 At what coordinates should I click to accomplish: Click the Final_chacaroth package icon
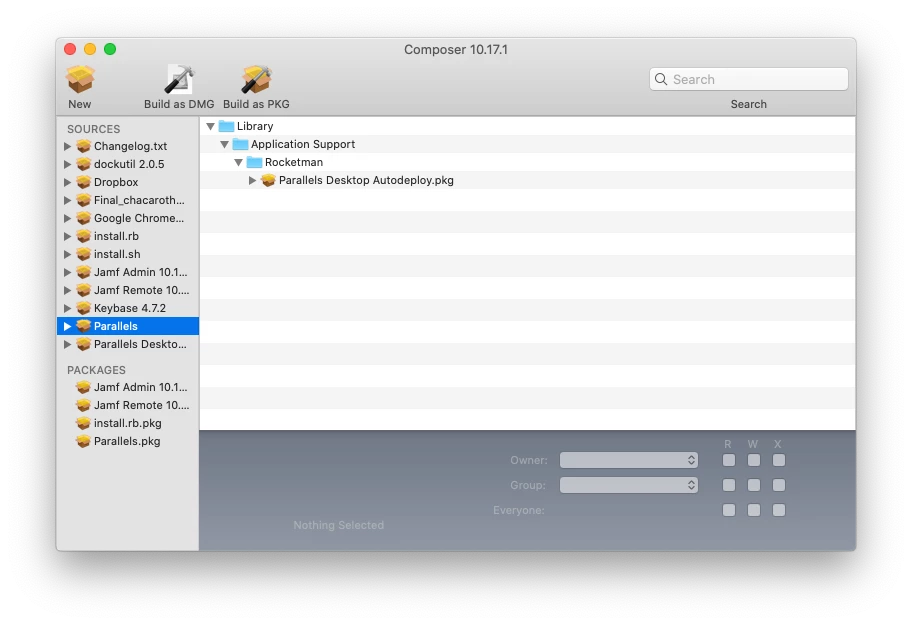coord(84,200)
